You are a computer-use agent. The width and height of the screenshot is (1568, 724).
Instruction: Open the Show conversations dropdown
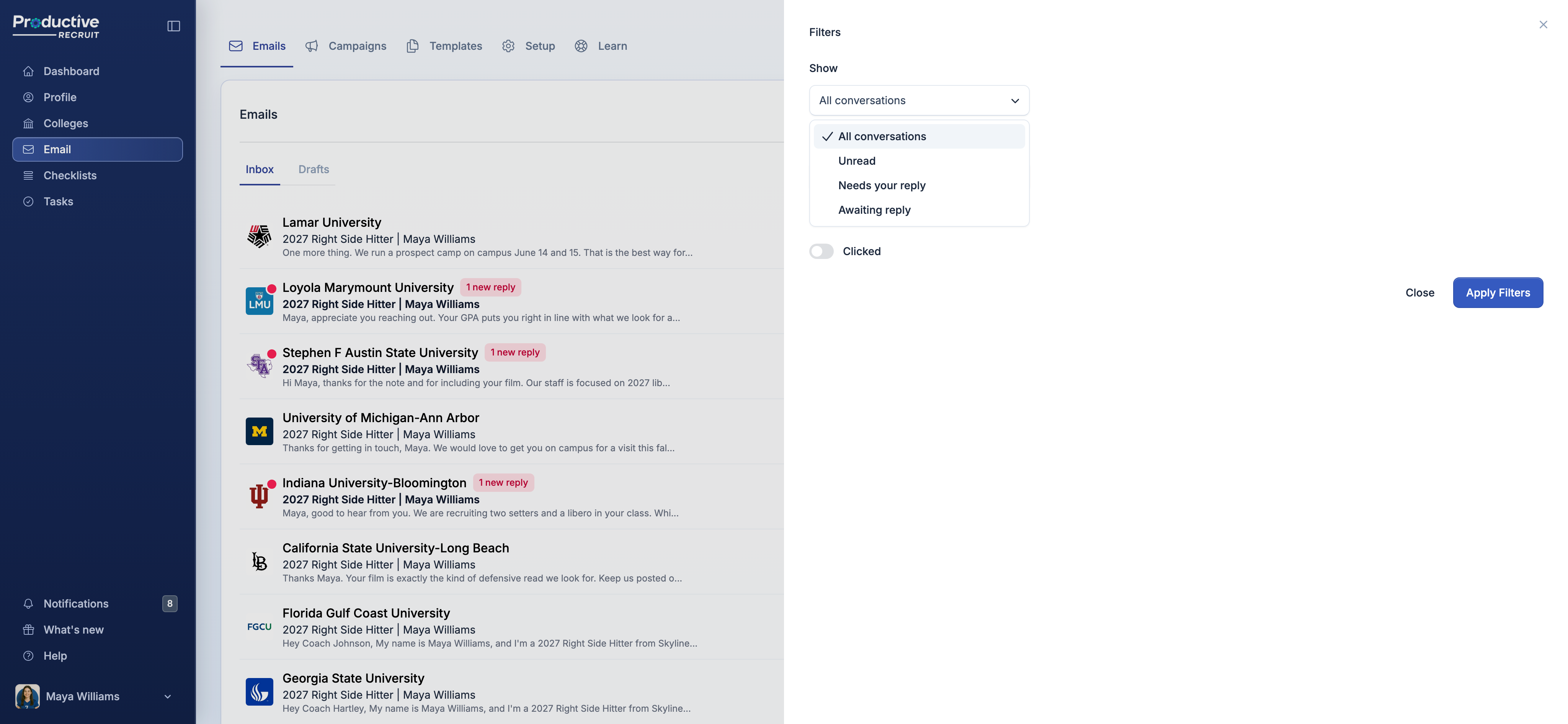point(919,100)
